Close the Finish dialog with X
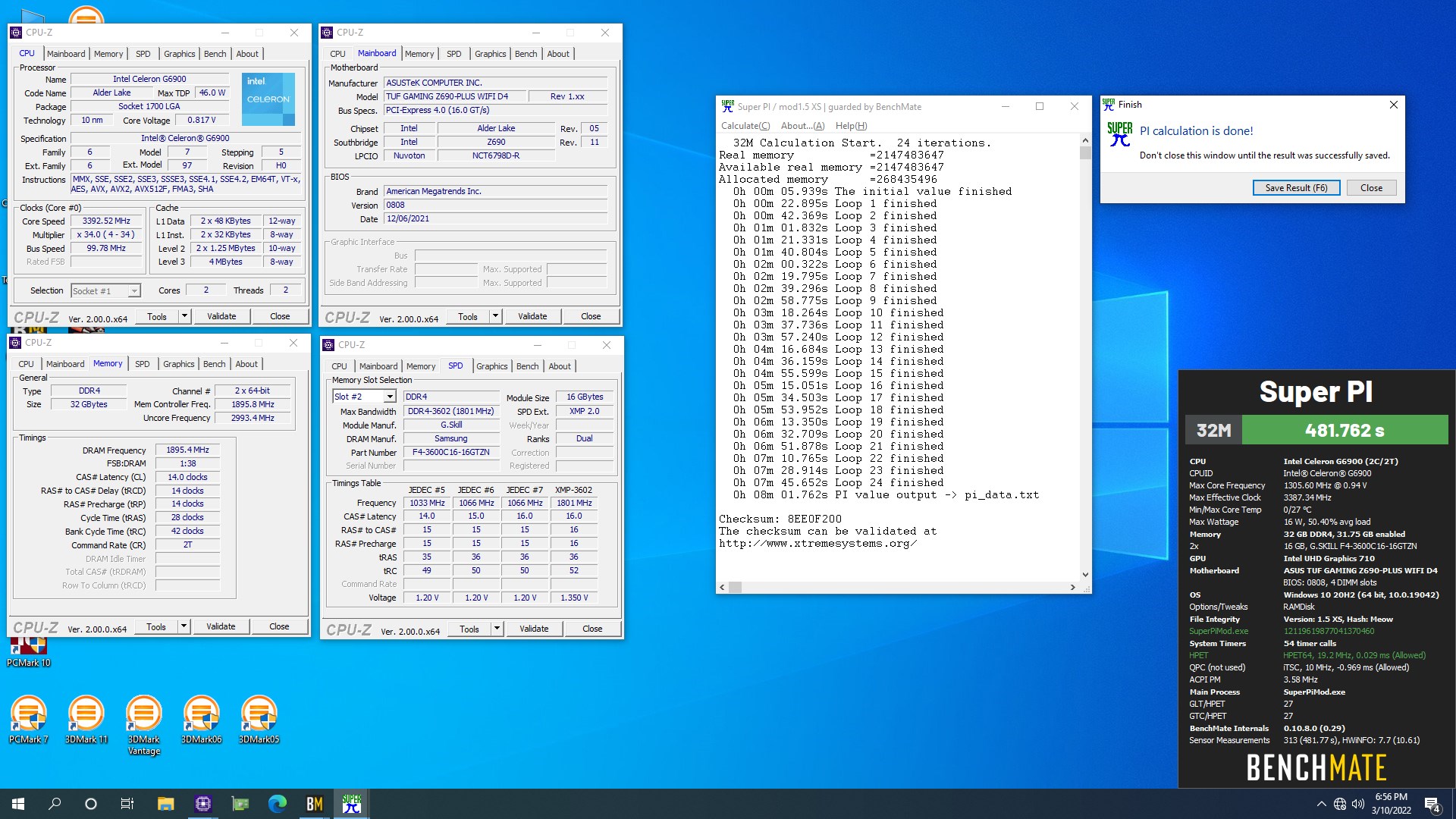The height and width of the screenshot is (819, 1456). tap(1393, 105)
